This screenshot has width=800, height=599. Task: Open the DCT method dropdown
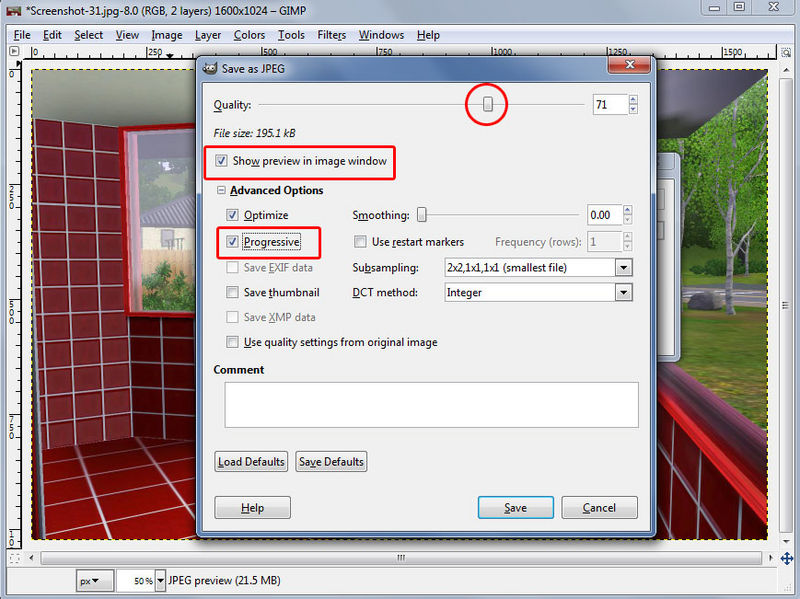624,293
